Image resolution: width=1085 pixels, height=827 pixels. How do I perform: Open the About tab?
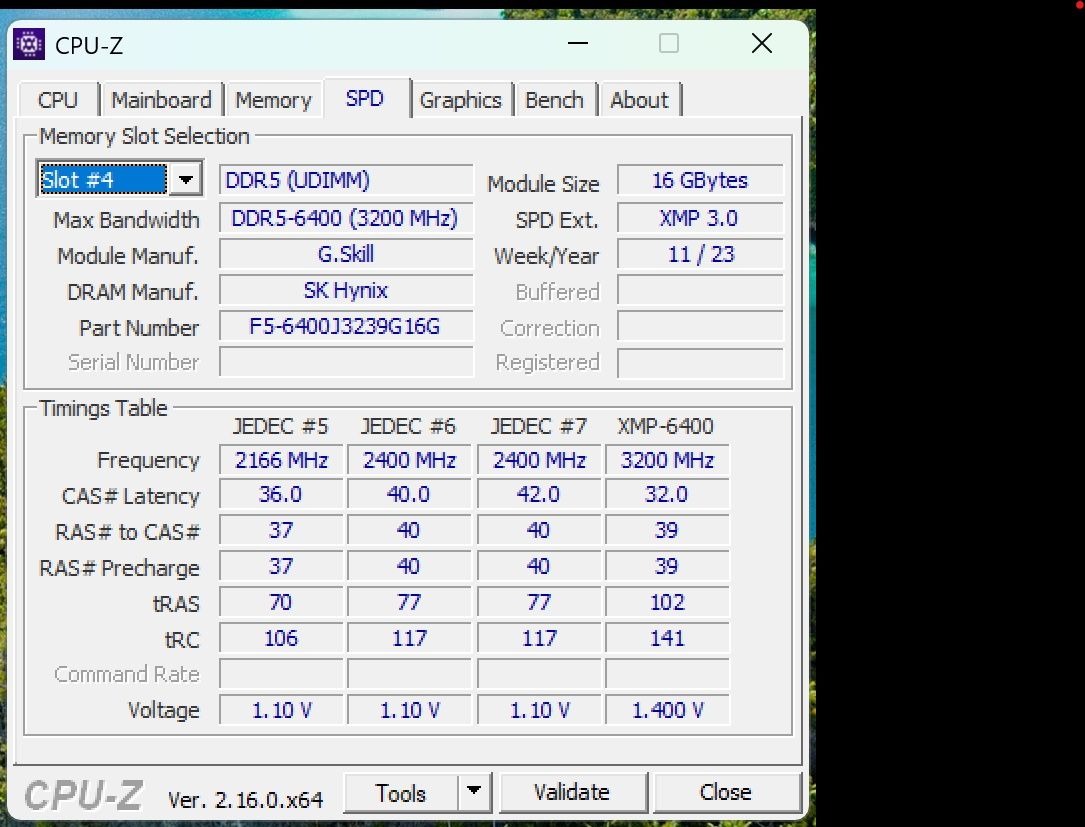639,100
